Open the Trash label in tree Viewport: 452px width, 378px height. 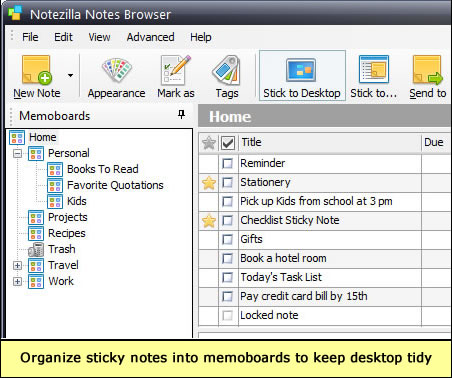[62, 249]
